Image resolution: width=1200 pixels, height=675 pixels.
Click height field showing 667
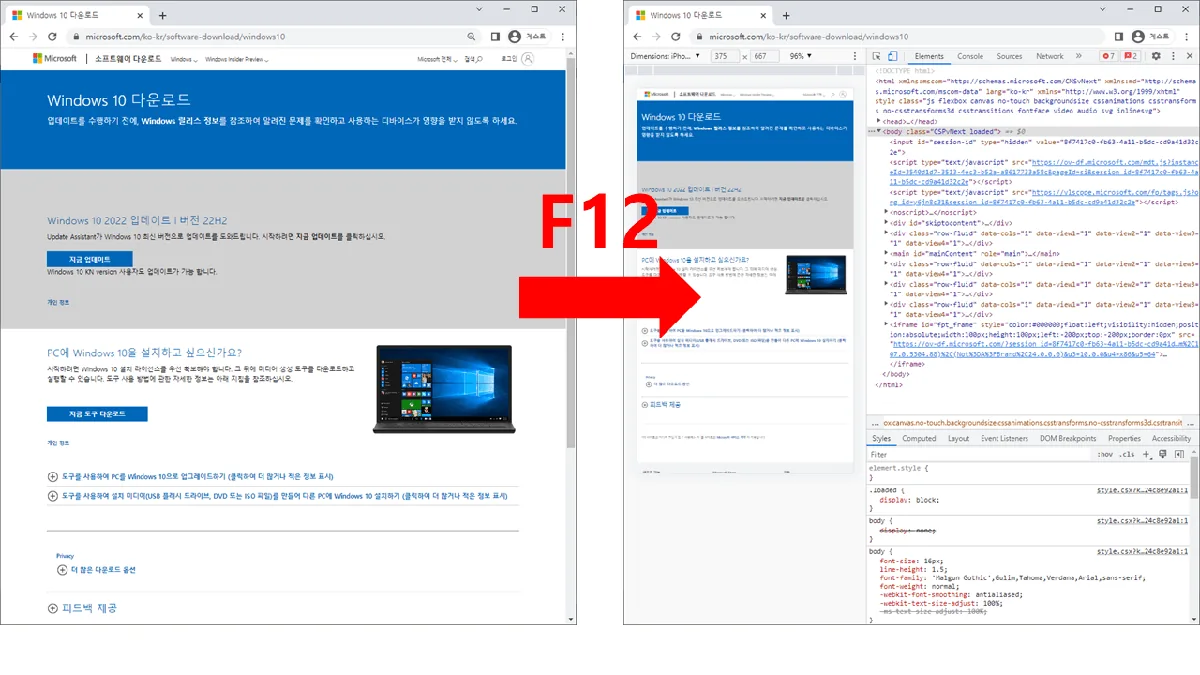click(x=765, y=56)
